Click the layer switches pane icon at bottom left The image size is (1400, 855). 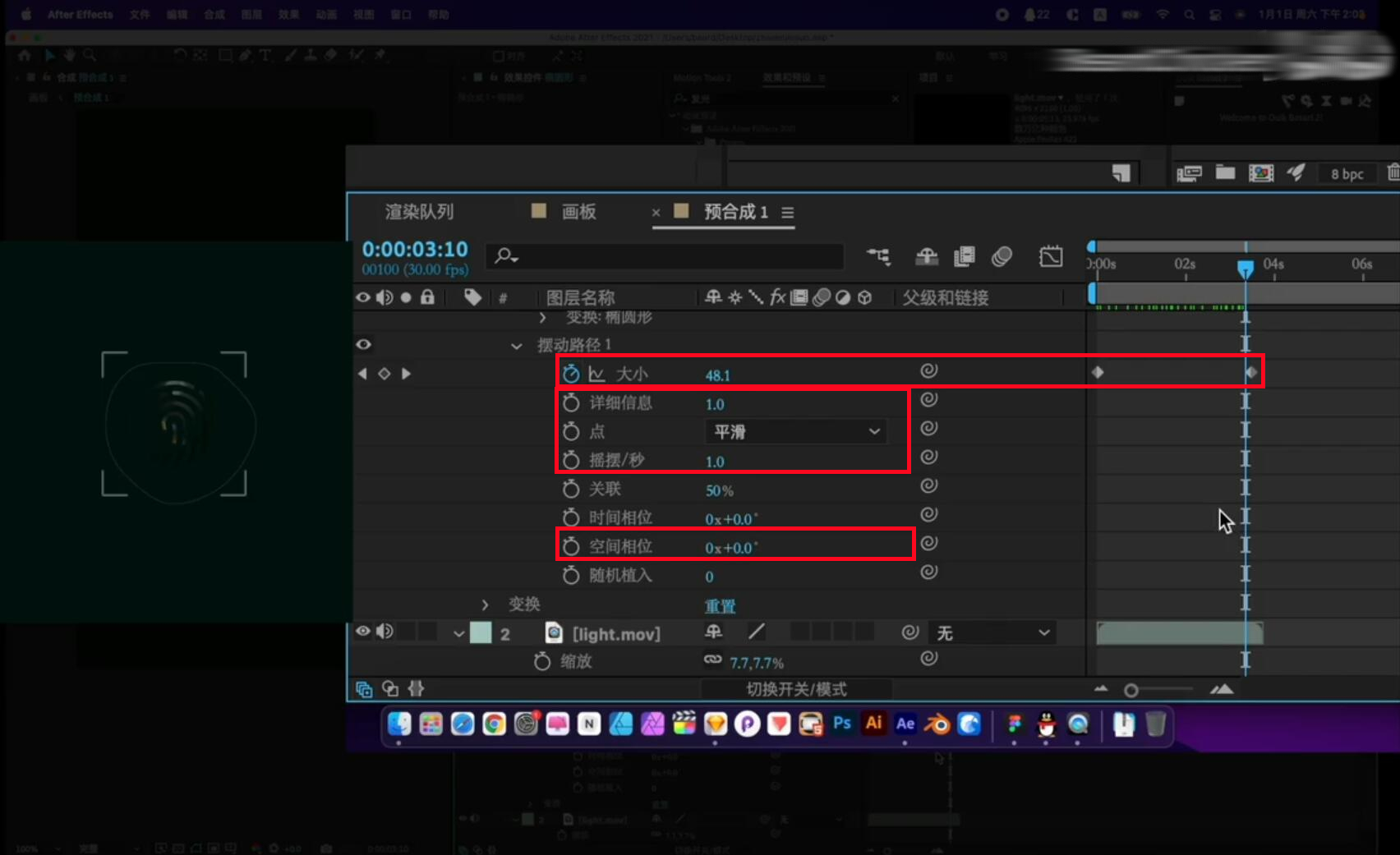[364, 689]
